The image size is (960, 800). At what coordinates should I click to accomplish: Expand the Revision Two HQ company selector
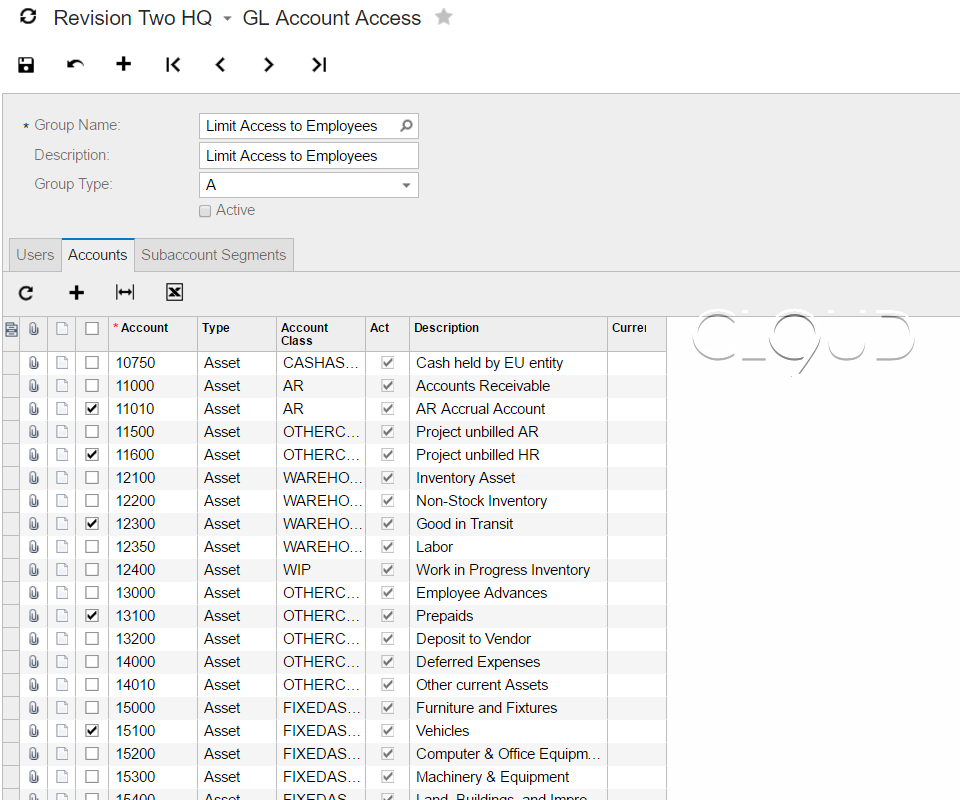227,18
